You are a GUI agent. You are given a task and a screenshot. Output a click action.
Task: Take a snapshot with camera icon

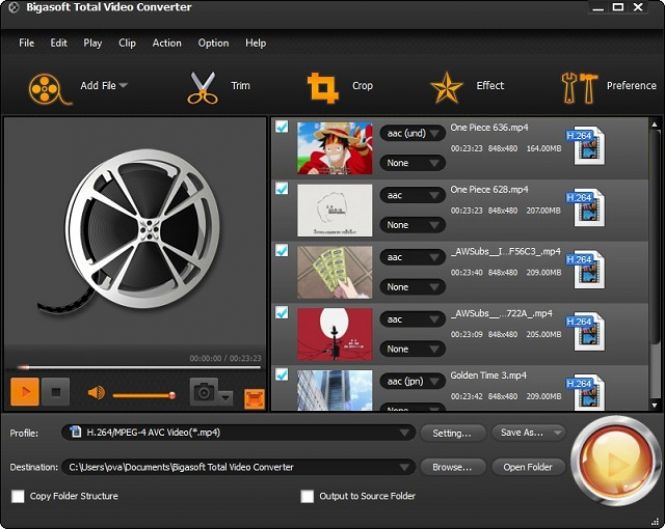[204, 392]
